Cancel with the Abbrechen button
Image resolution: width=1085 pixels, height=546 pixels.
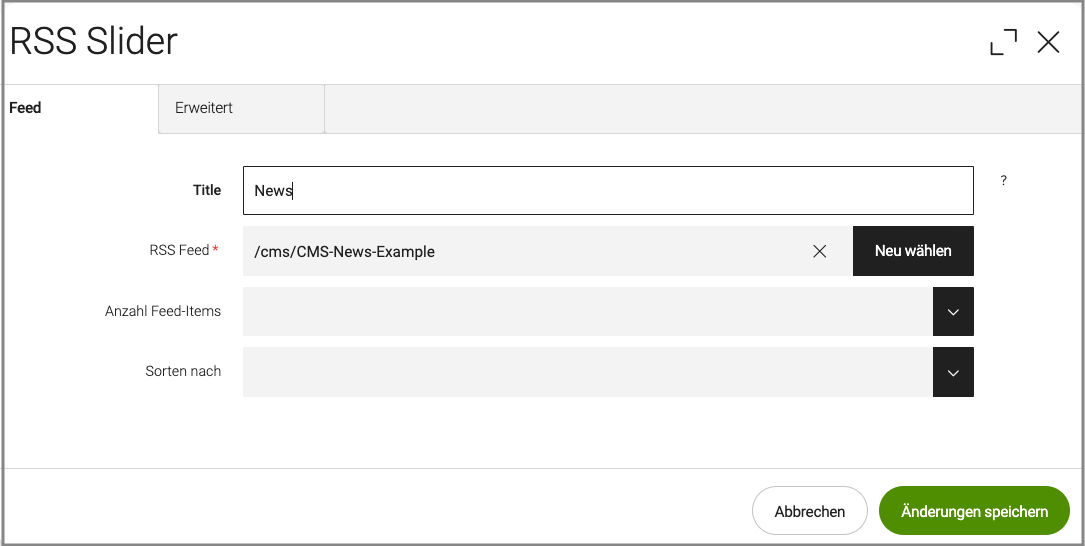point(810,511)
